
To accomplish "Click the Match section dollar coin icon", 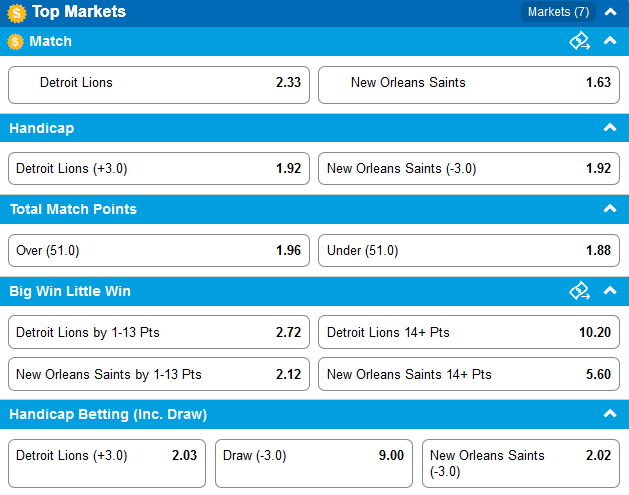I will pos(16,41).
